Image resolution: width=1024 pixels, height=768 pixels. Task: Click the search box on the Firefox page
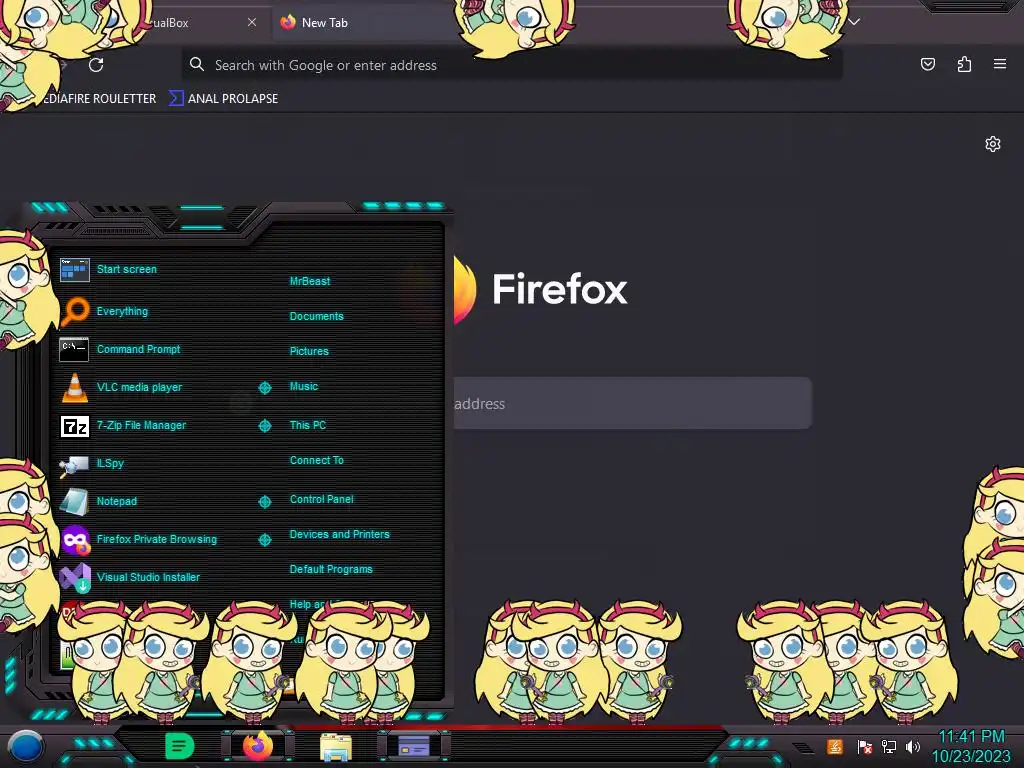click(632, 403)
